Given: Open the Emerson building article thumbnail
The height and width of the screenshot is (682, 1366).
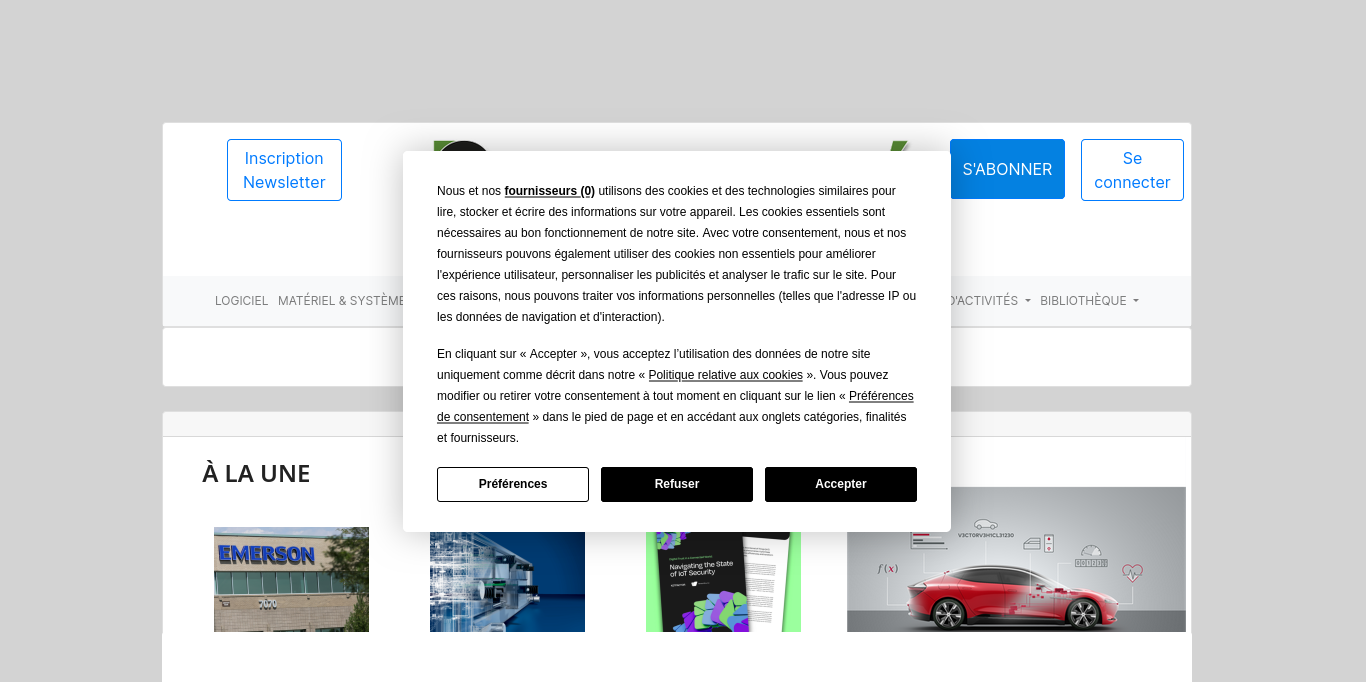Looking at the screenshot, I should 291,579.
